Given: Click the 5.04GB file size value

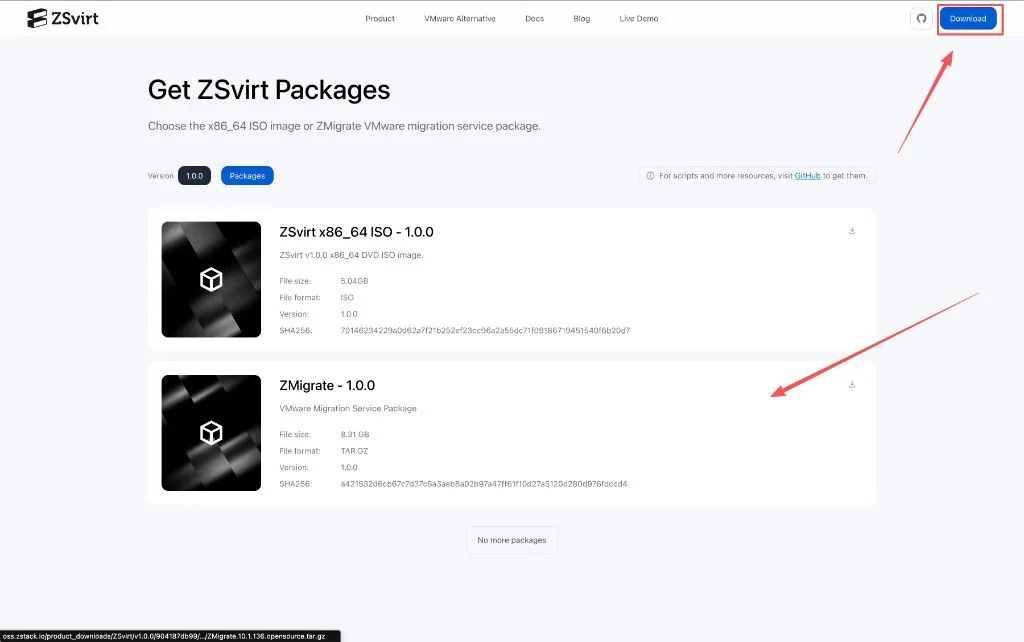Looking at the screenshot, I should [x=355, y=281].
